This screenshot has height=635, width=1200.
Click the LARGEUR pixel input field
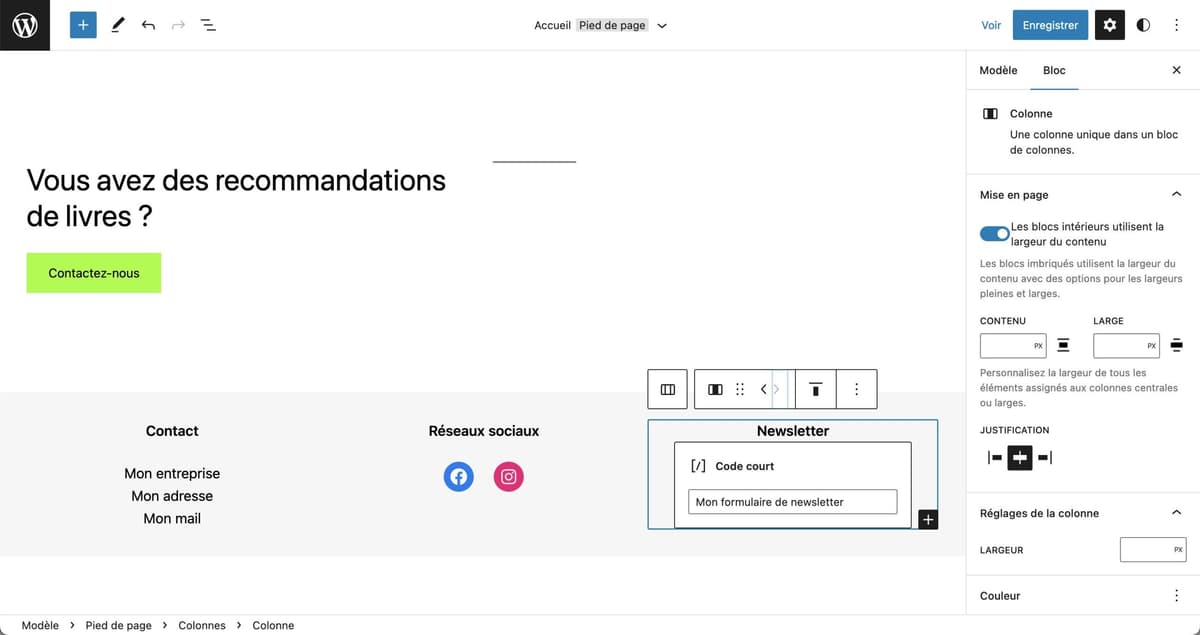tap(1152, 549)
